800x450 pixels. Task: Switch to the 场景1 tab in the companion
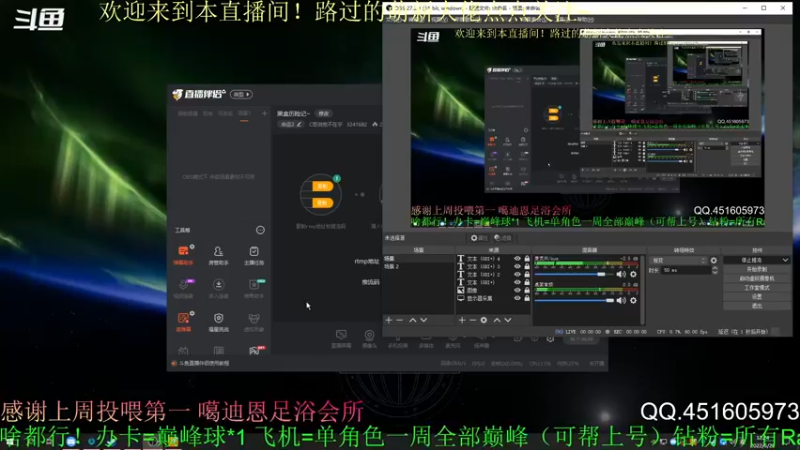(244, 113)
